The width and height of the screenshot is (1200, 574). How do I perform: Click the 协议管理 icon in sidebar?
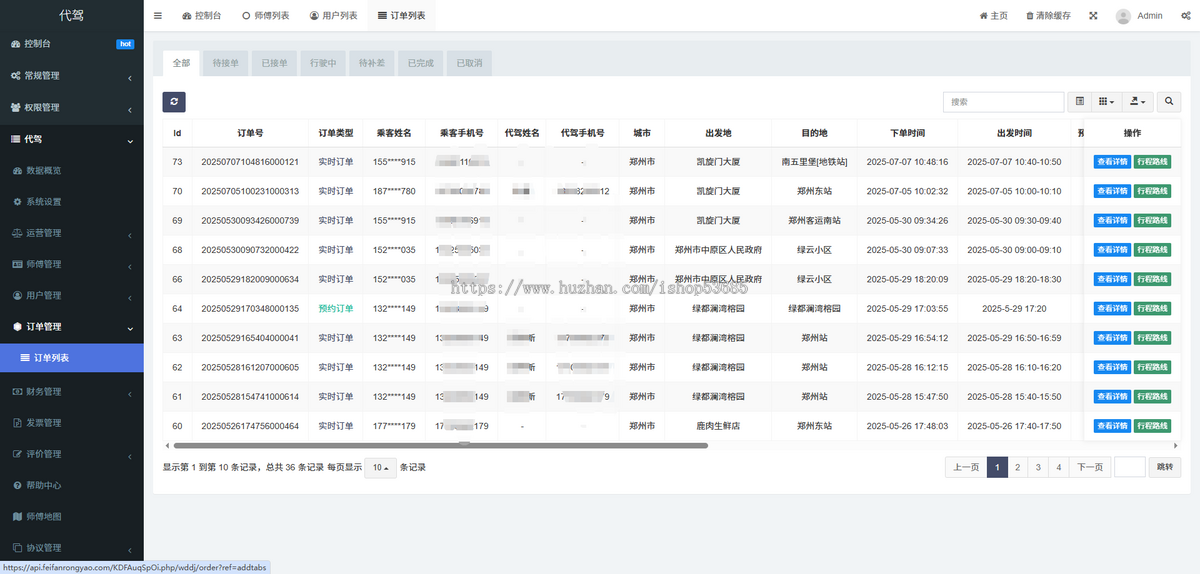17,548
